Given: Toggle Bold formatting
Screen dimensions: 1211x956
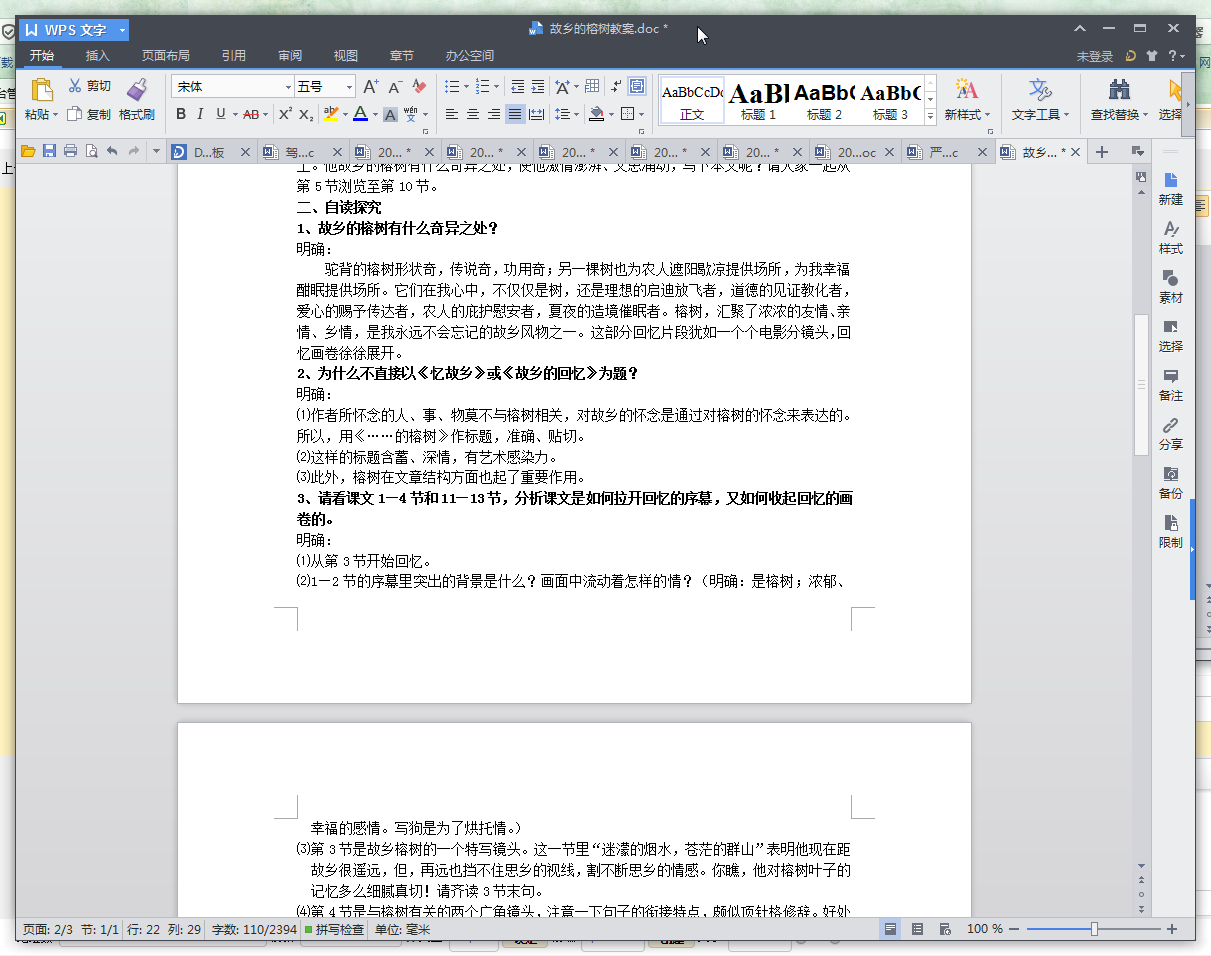Looking at the screenshot, I should tap(181, 114).
